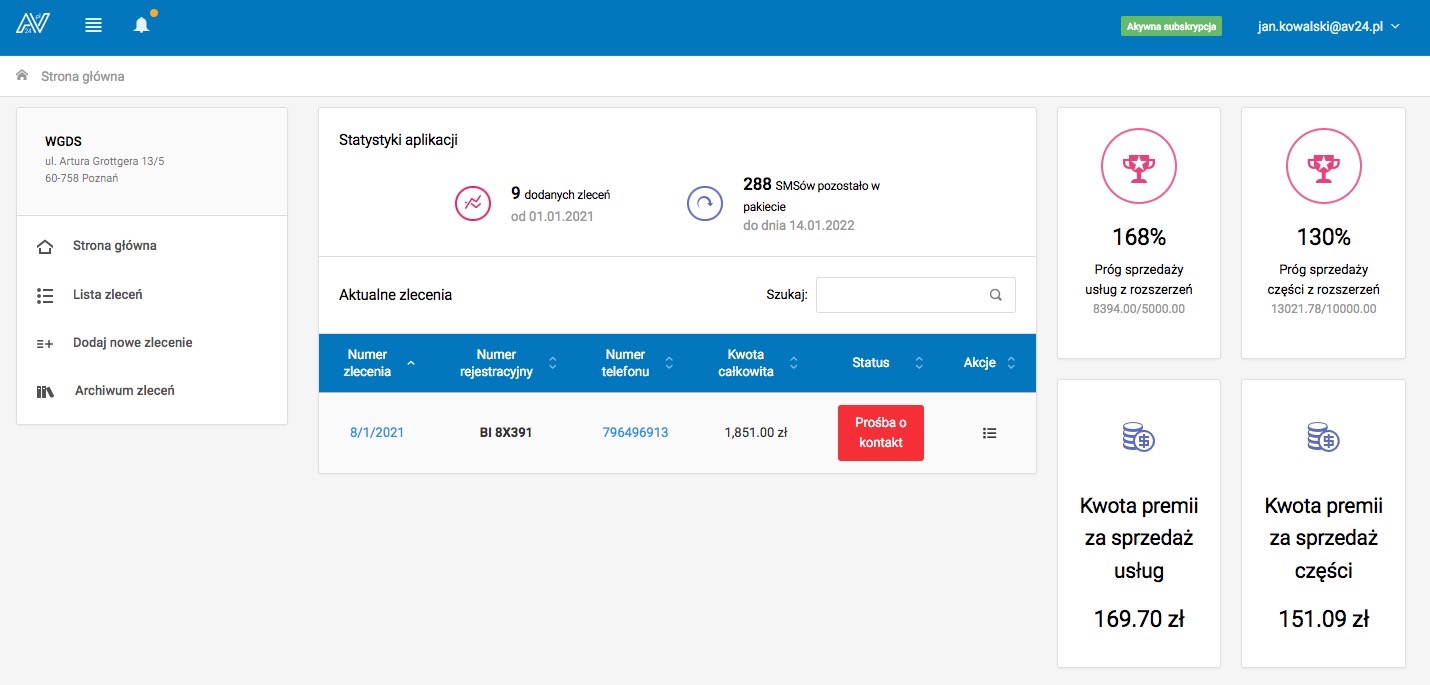Click the search magnifier icon
Image resolution: width=1430 pixels, height=685 pixels.
point(995,295)
